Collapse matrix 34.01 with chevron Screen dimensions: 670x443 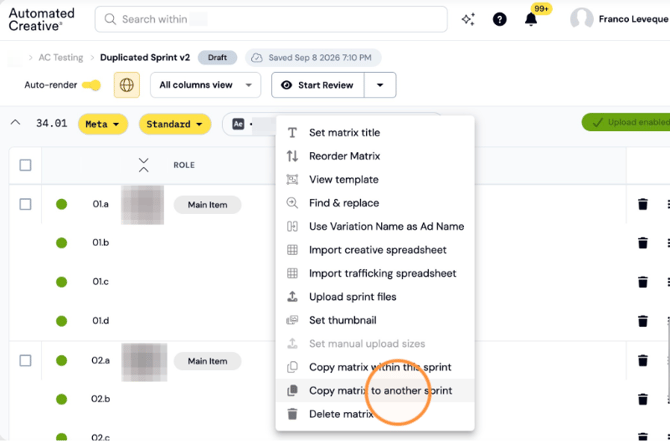click(x=15, y=123)
